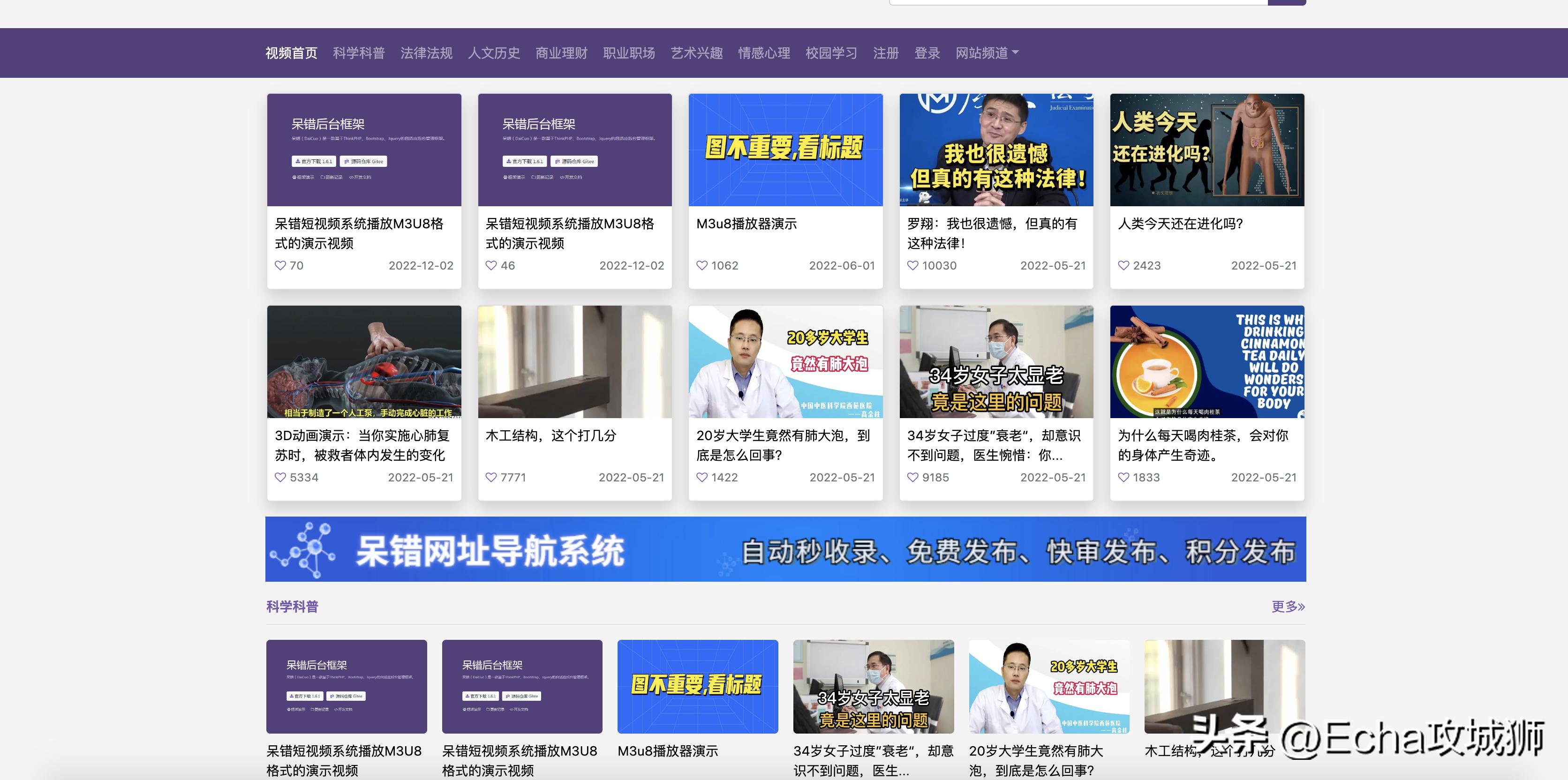Click the 更多» link in 科学科普 section

point(1288,607)
